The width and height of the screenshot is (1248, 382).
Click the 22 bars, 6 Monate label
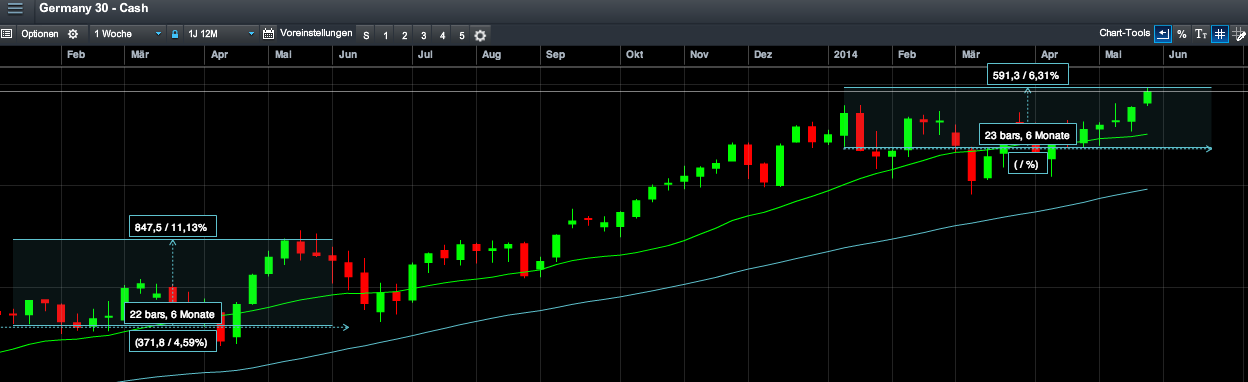[x=172, y=314]
